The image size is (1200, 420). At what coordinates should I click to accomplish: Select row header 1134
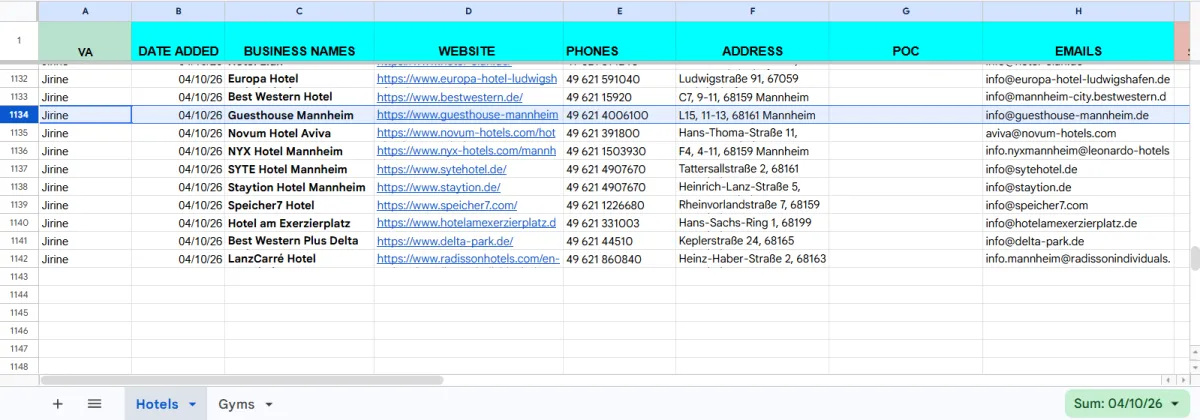point(19,115)
